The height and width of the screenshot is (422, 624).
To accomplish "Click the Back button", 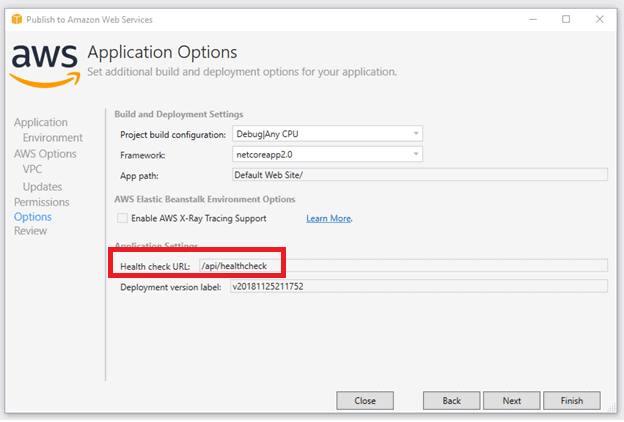I will [x=451, y=401].
